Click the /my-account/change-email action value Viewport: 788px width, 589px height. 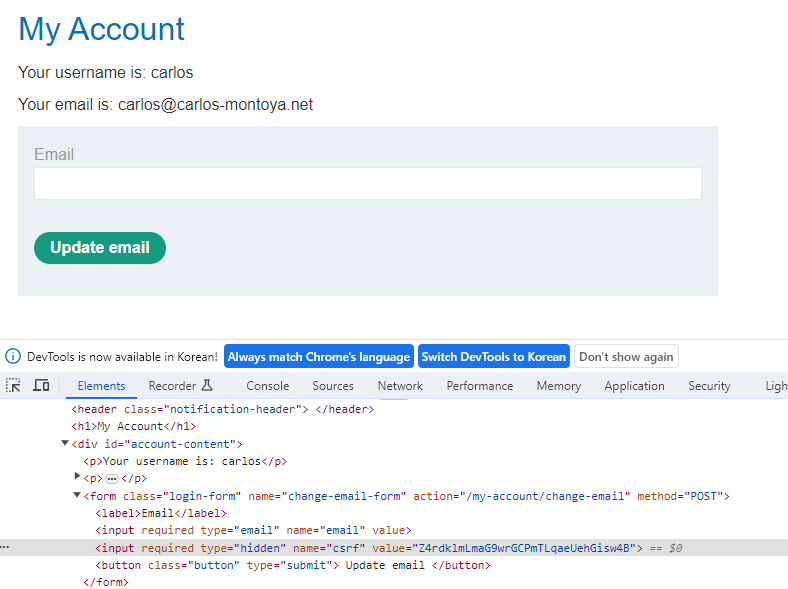pos(545,496)
